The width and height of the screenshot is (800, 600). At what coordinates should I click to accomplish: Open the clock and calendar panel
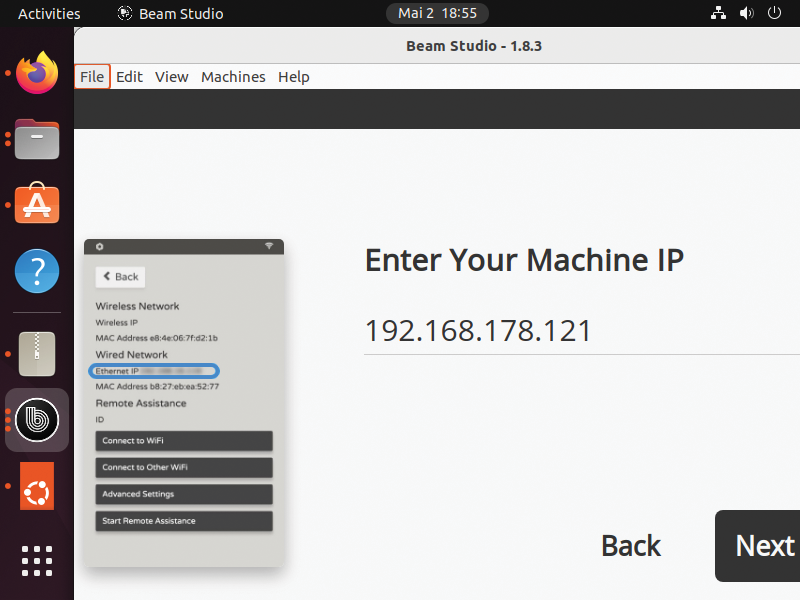437,13
